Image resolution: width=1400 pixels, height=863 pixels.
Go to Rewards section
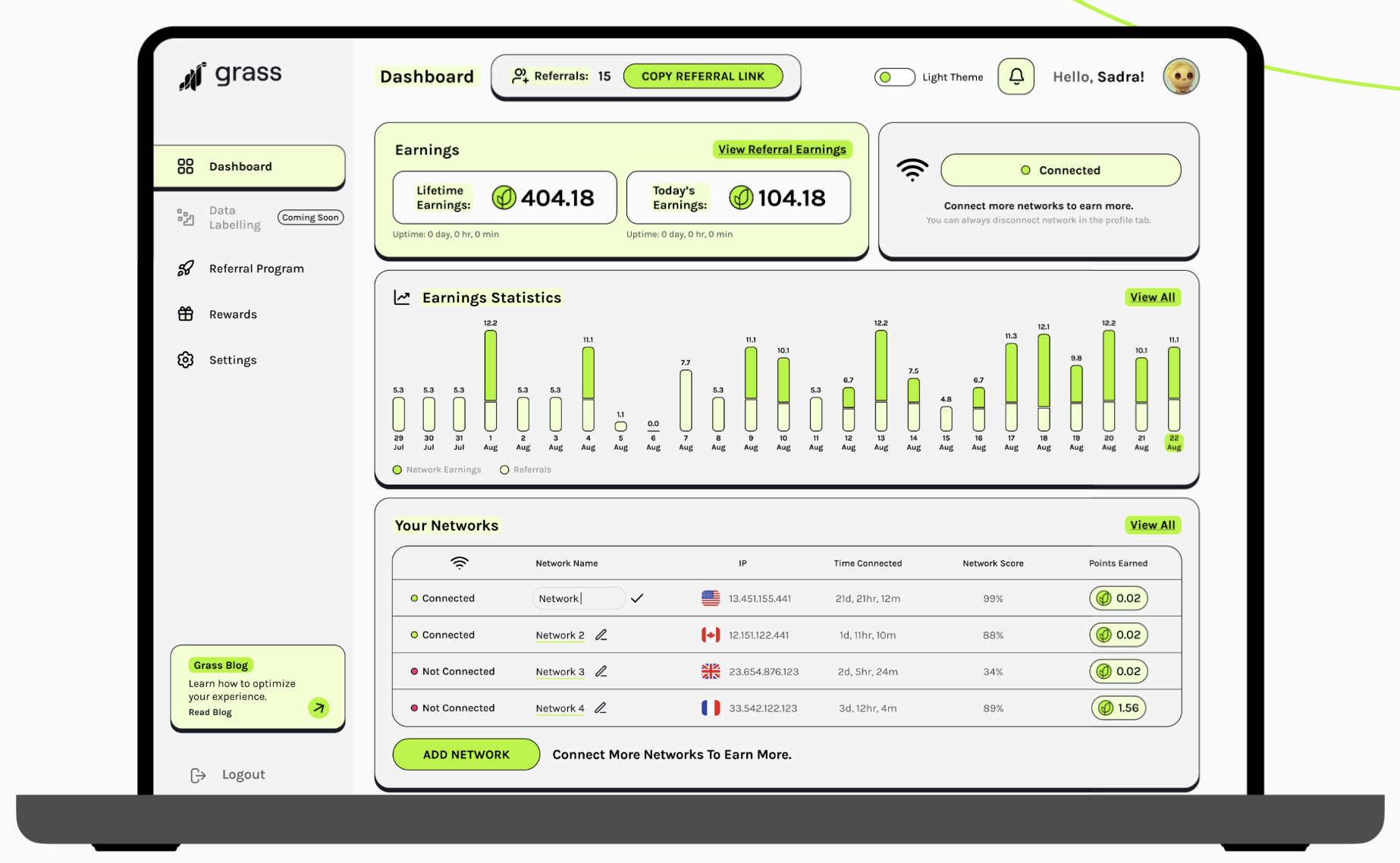coord(233,314)
